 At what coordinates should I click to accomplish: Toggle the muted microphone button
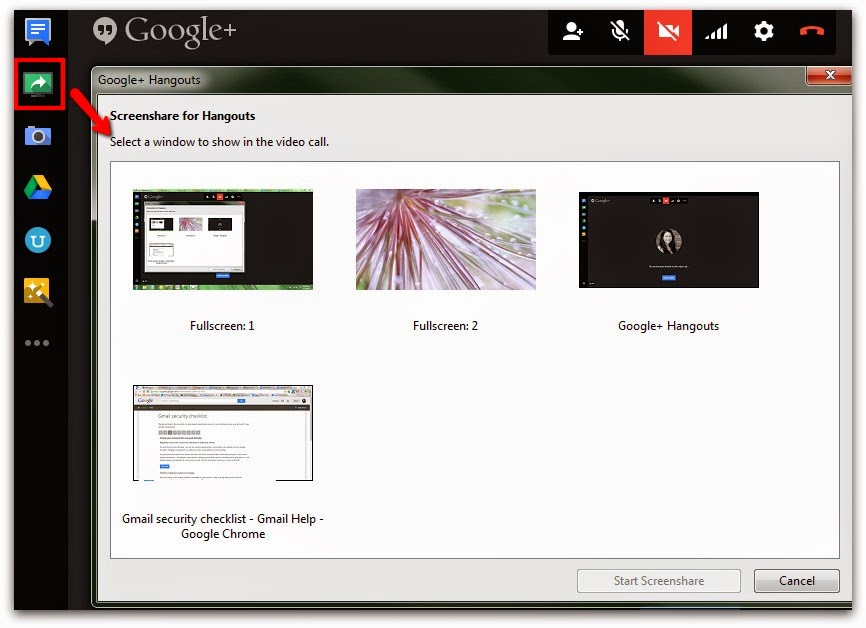pyautogui.click(x=620, y=31)
